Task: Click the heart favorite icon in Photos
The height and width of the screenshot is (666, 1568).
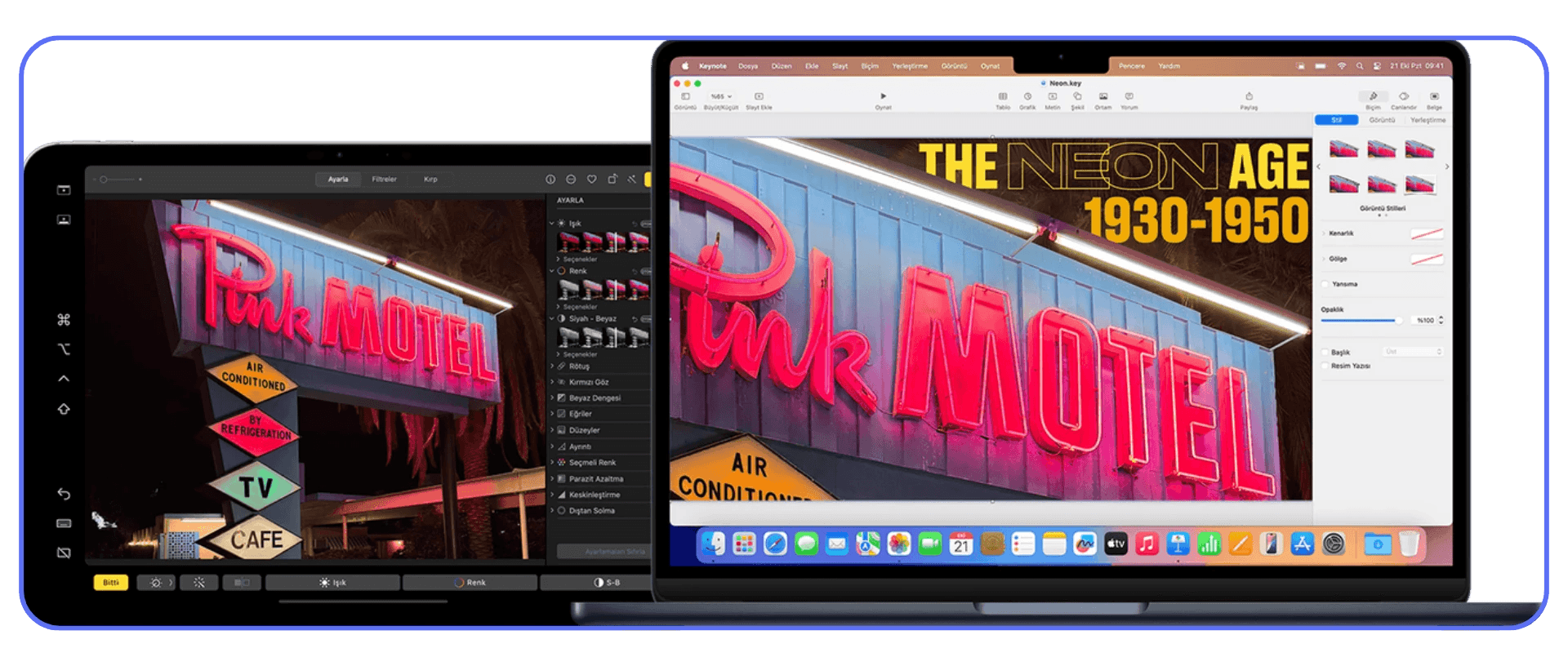Action: pyautogui.click(x=591, y=179)
